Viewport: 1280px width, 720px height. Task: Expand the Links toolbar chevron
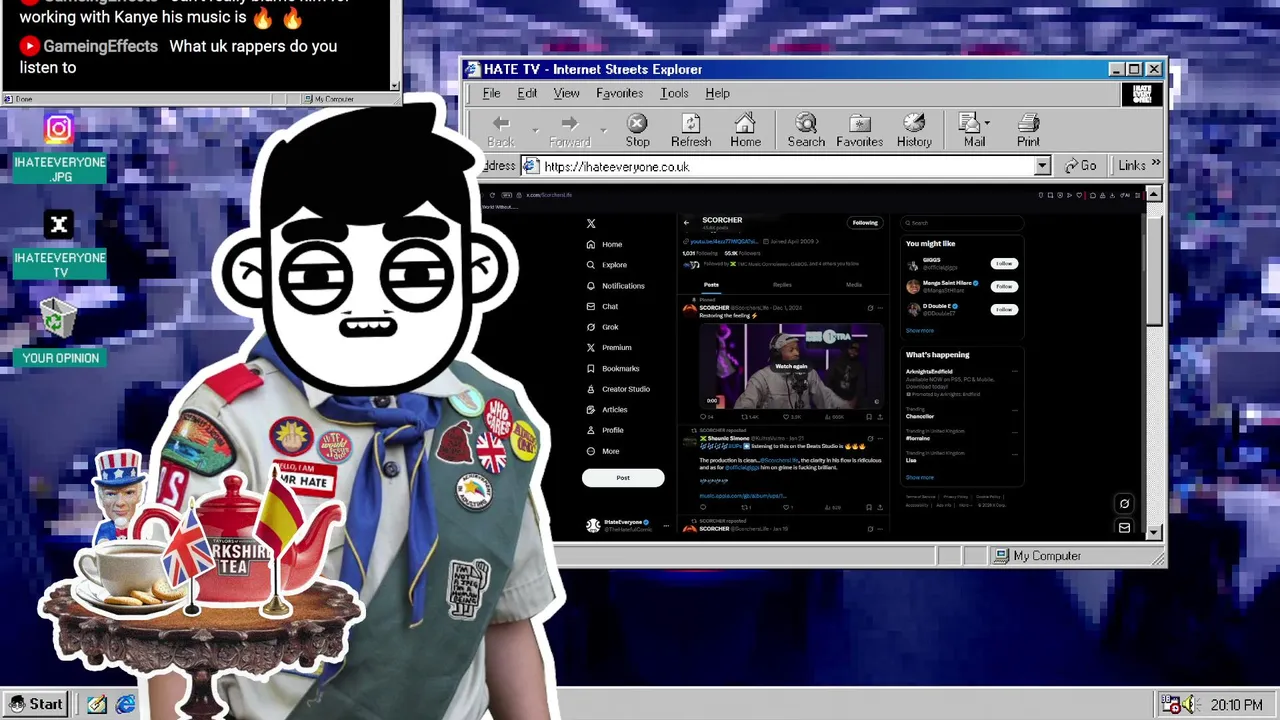pos(1155,163)
